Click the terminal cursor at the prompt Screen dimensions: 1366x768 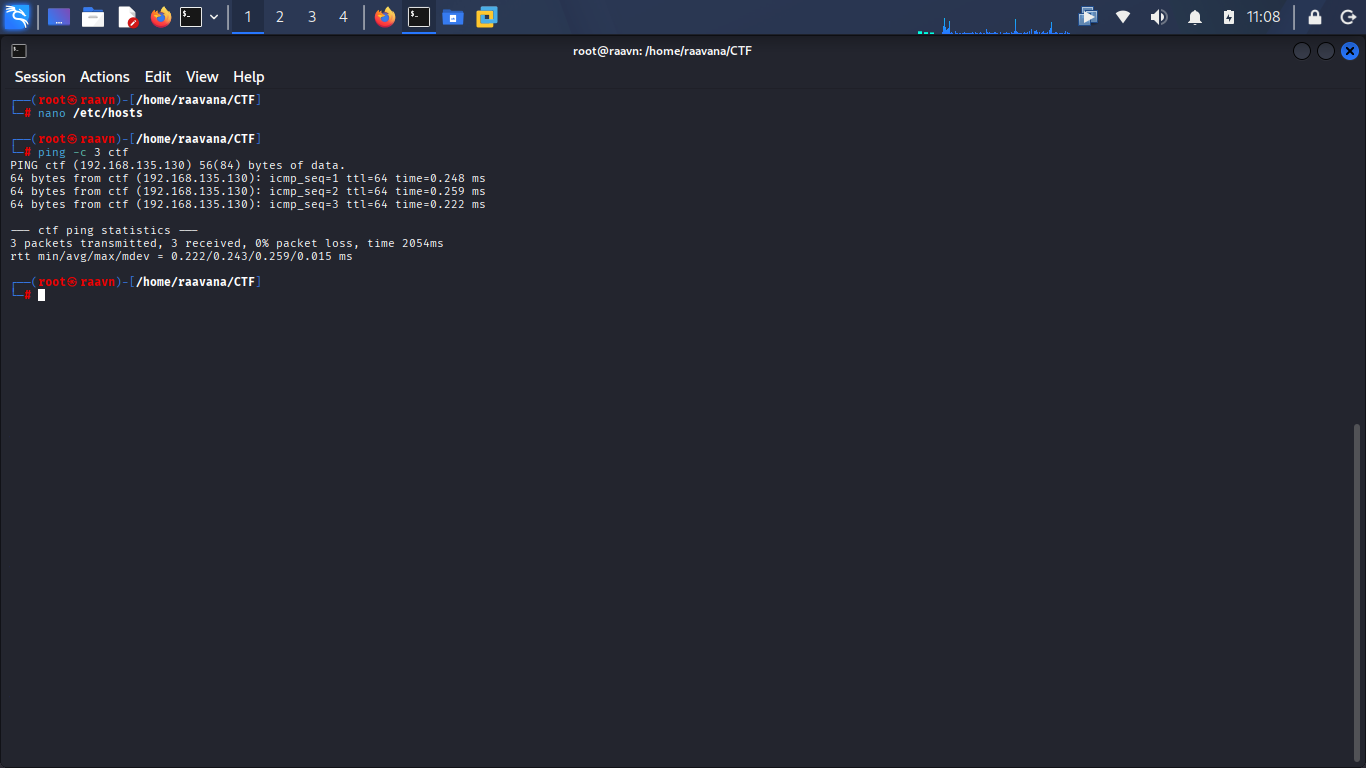coord(42,295)
